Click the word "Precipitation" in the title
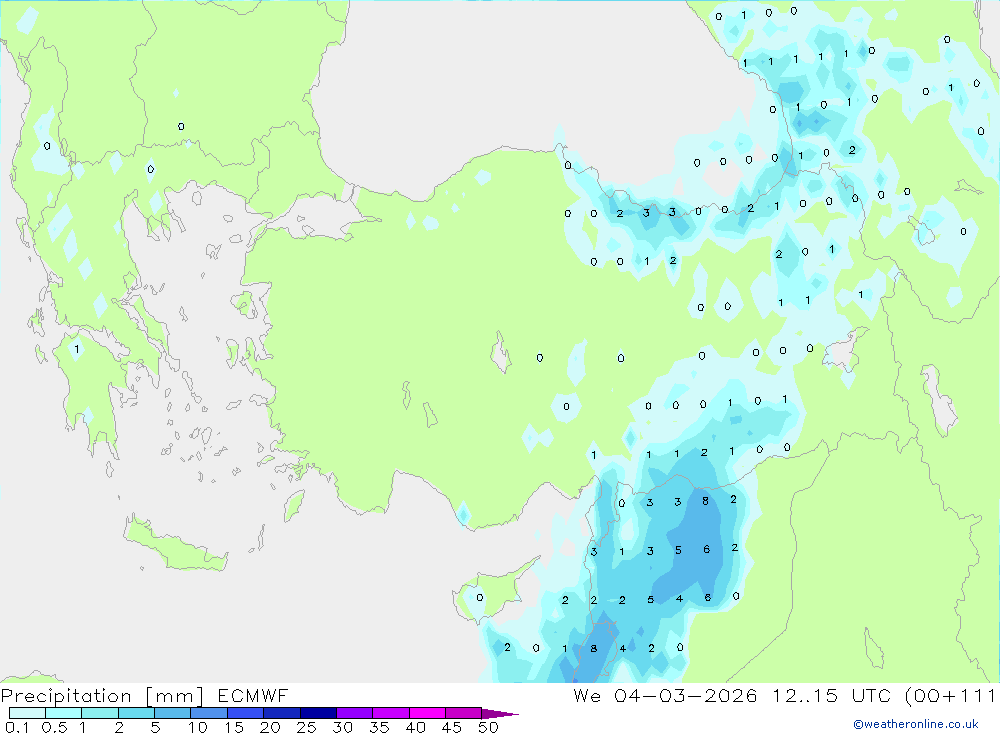1000x733 pixels. pos(66,695)
